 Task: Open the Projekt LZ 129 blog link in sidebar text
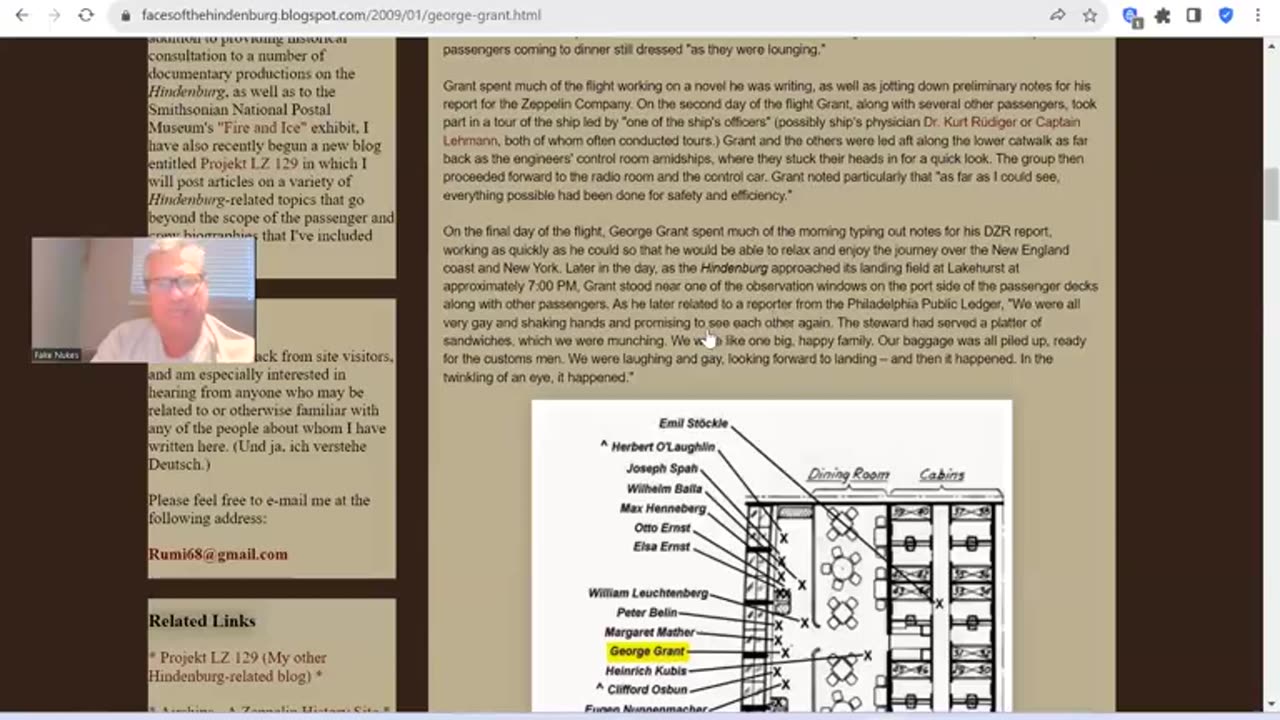pyautogui.click(x=249, y=163)
